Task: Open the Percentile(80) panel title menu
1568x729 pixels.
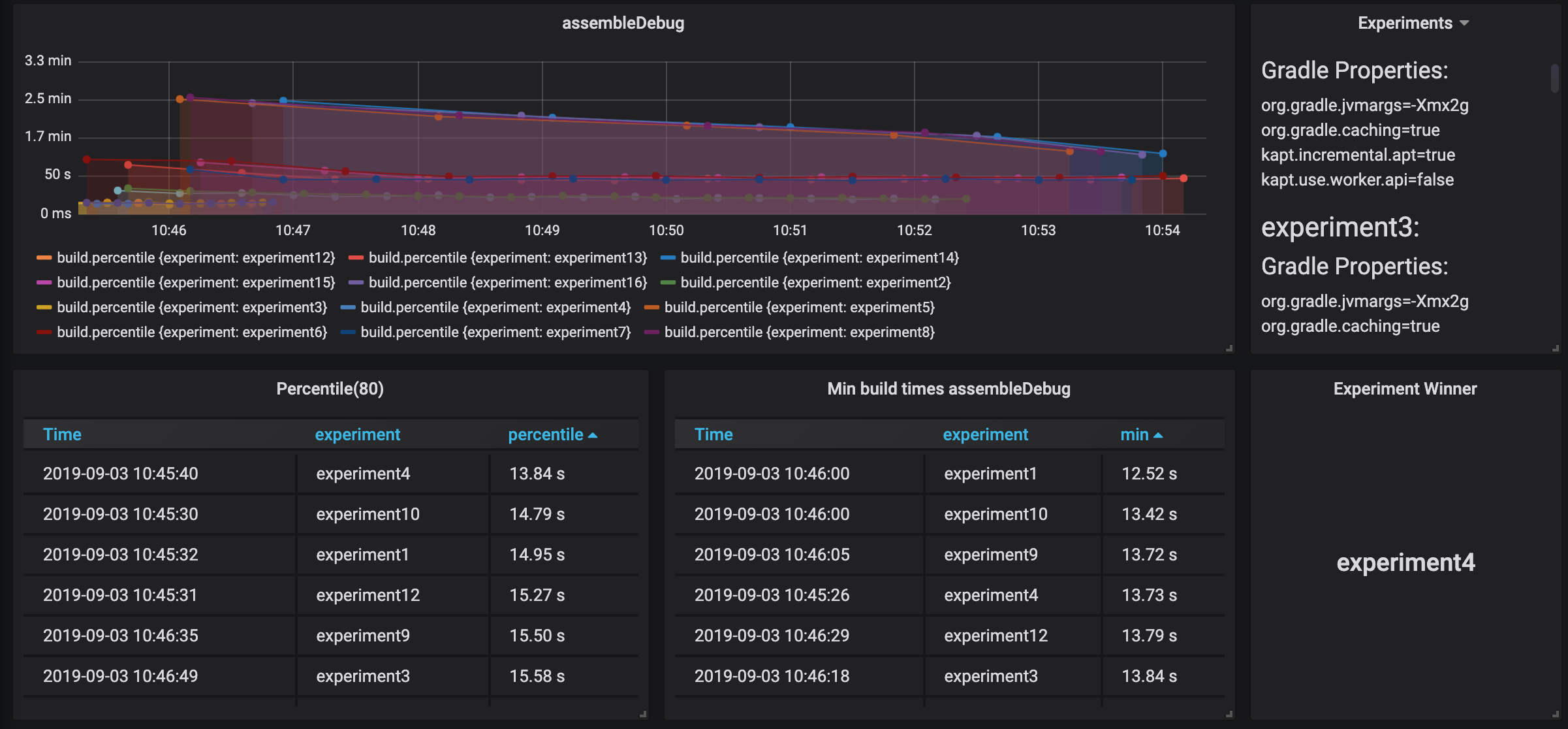Action: point(330,389)
